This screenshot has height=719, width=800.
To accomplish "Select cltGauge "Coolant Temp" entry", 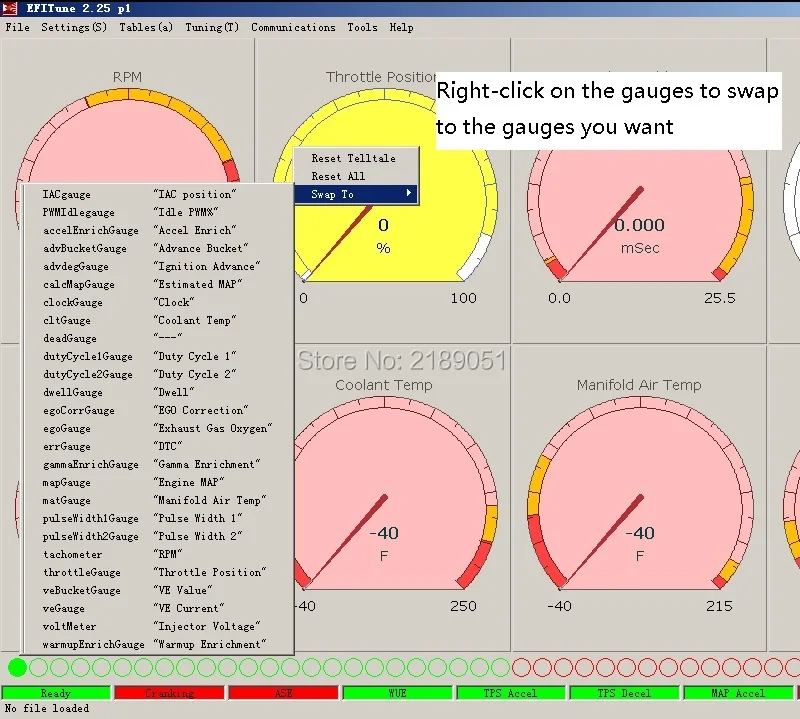I will pos(157,320).
